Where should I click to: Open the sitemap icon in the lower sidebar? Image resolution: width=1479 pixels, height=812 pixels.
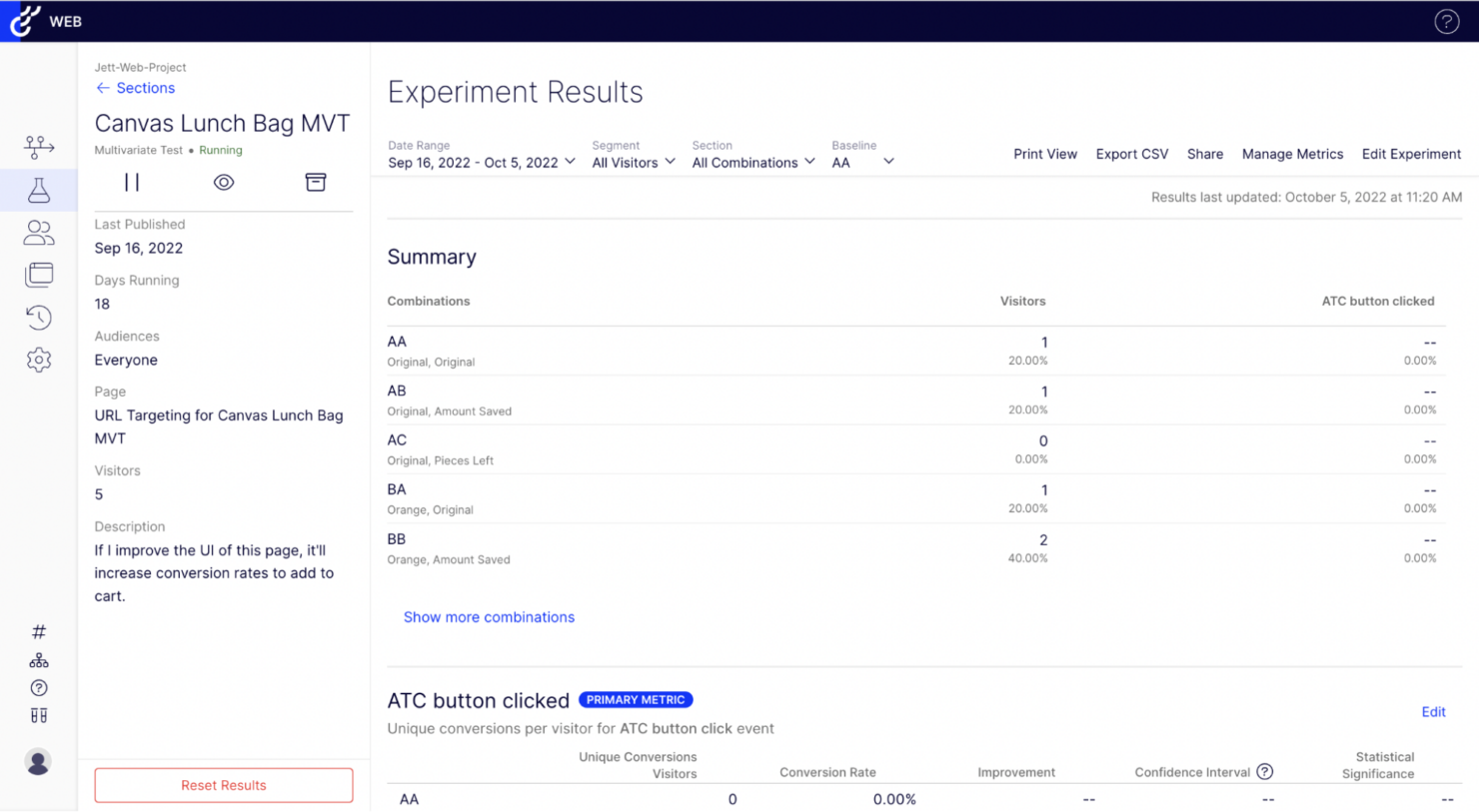(38, 659)
